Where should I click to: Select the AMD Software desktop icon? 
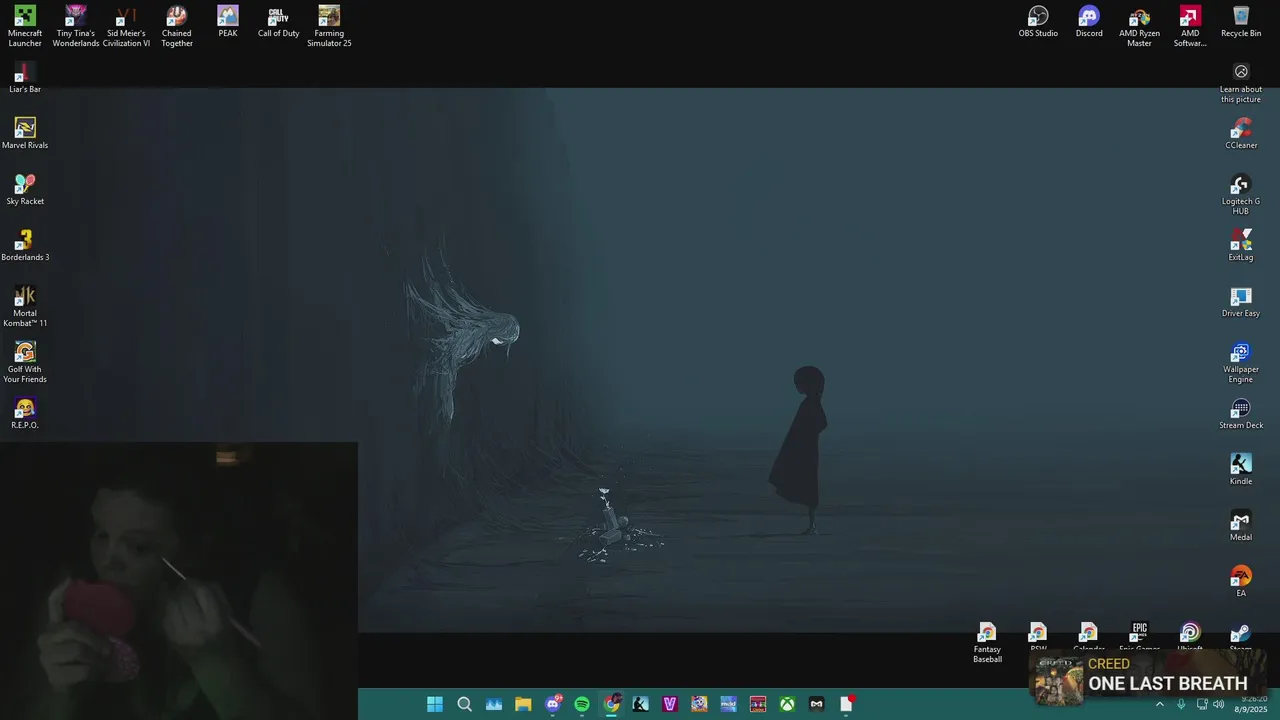tap(1190, 26)
